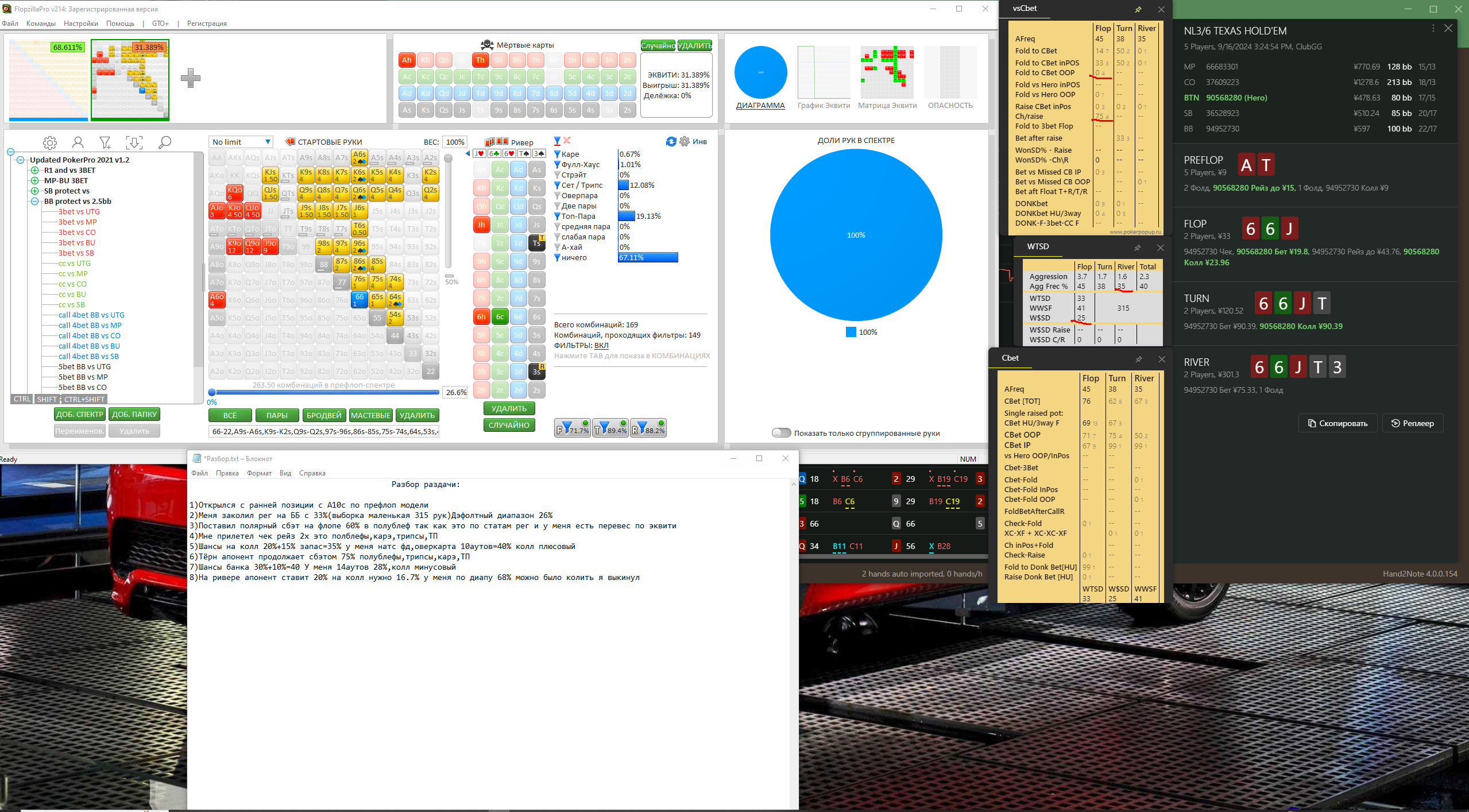The width and height of the screenshot is (1469, 812).
Task: Click the horizontal preflop range slider handle
Action: tap(212, 393)
